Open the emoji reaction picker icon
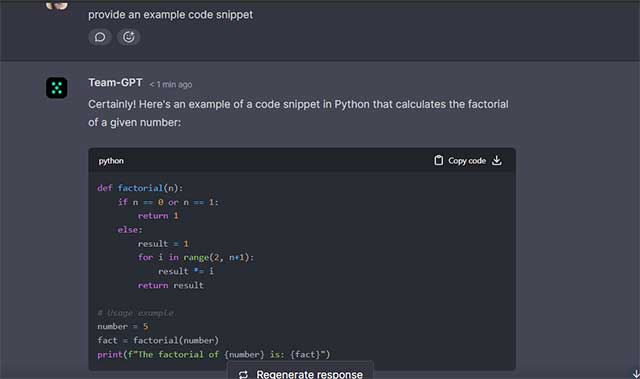Viewport: 640px width, 379px height. [129, 37]
